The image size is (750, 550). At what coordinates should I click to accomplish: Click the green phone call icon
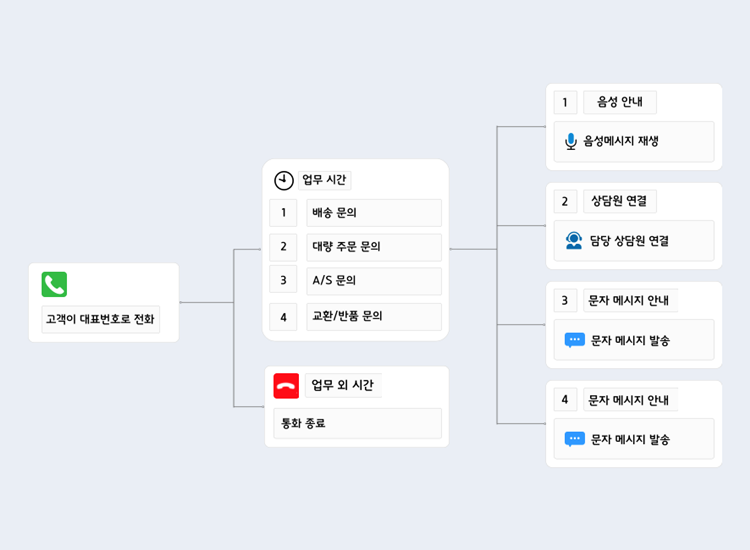pos(54,284)
